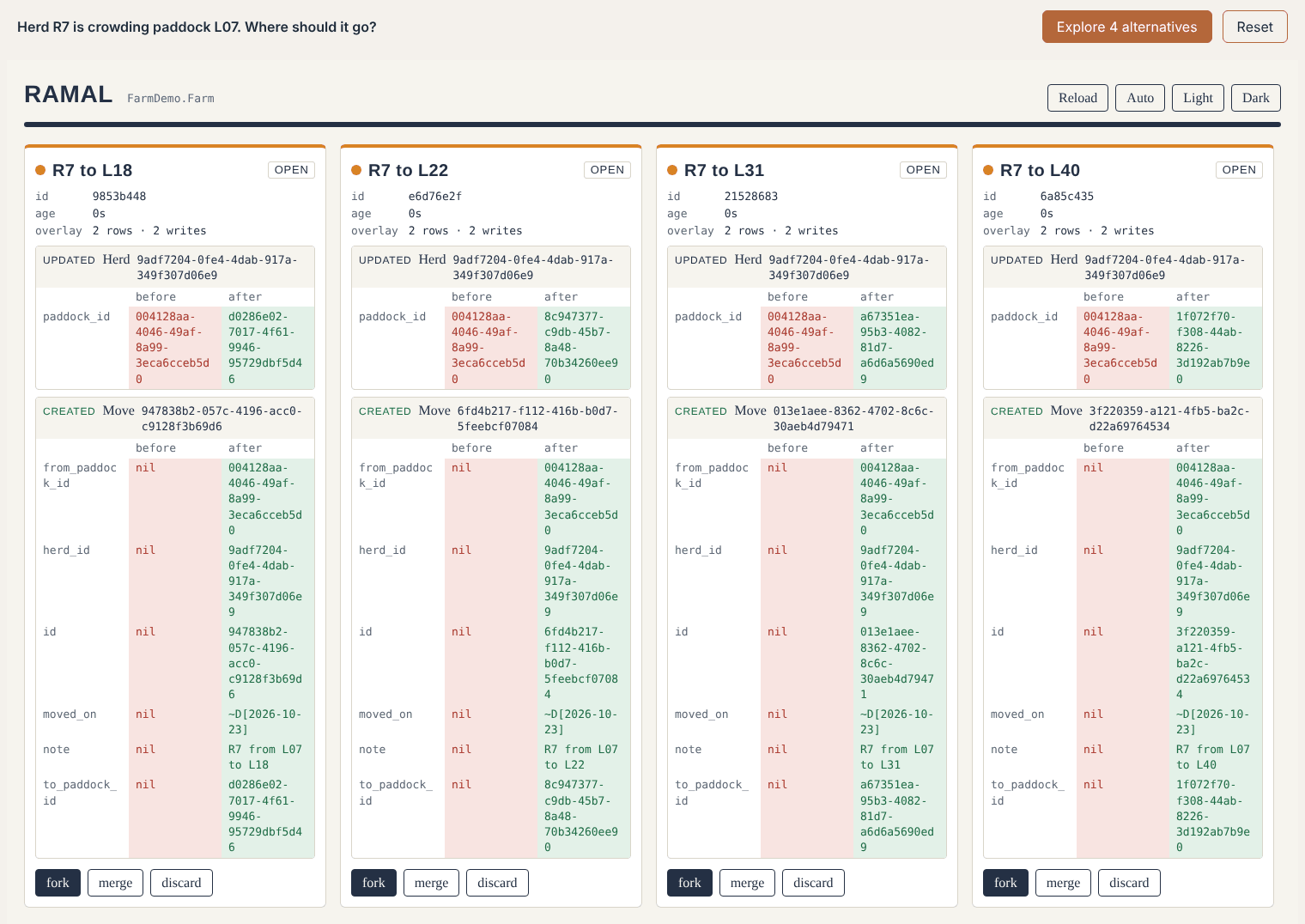This screenshot has width=1305, height=924.
Task: Click the OPEN badge on R7 to L40
Action: 1239,170
